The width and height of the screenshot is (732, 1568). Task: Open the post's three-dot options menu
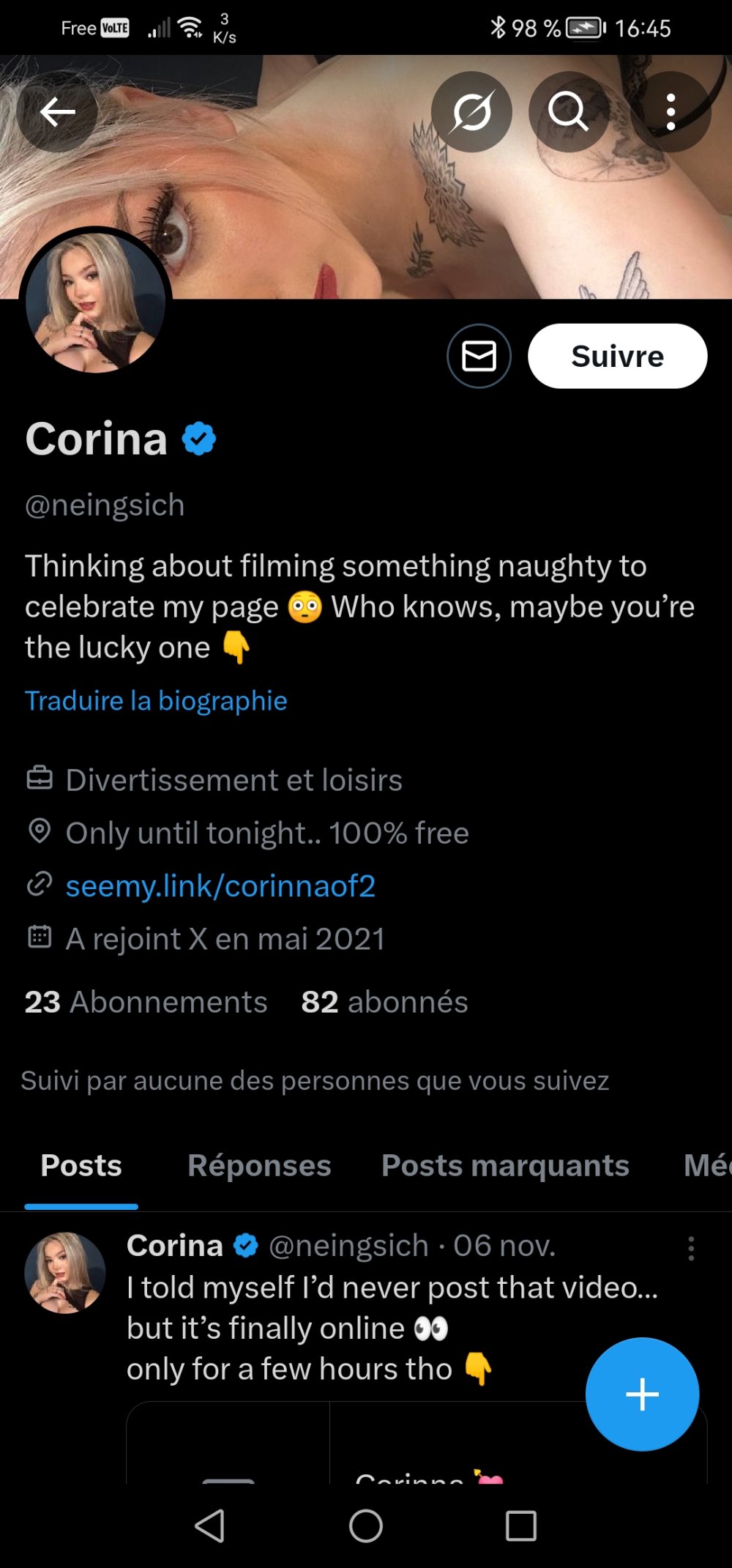tap(691, 1249)
